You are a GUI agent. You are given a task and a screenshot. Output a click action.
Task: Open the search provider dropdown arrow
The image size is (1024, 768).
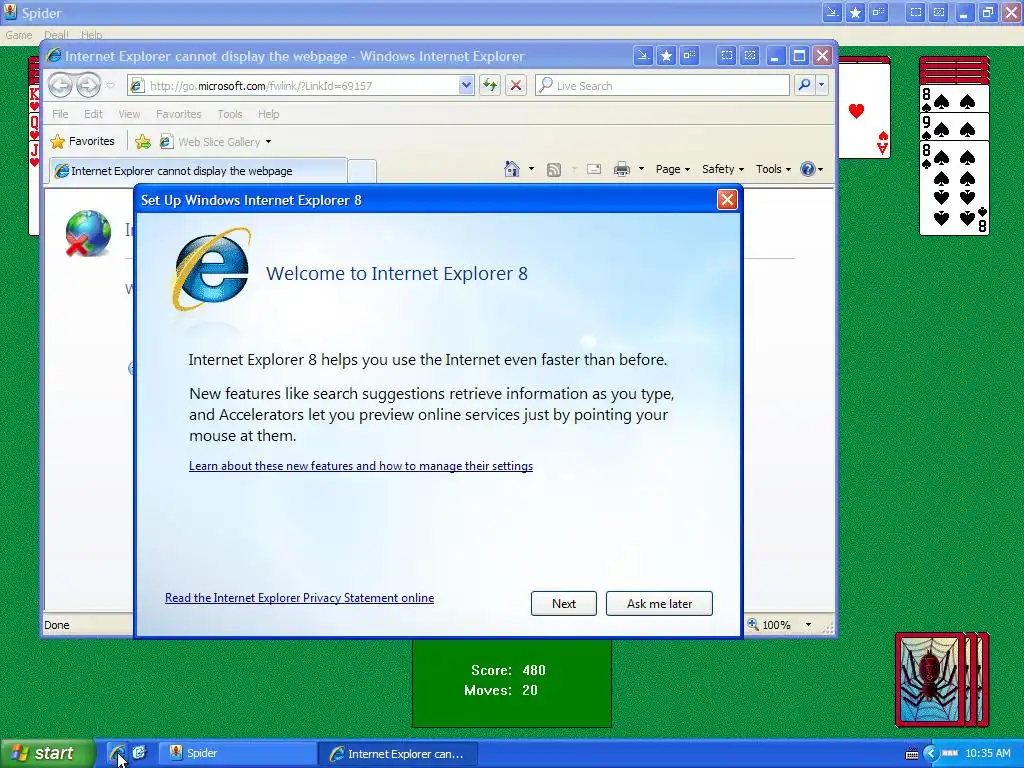[x=822, y=85]
